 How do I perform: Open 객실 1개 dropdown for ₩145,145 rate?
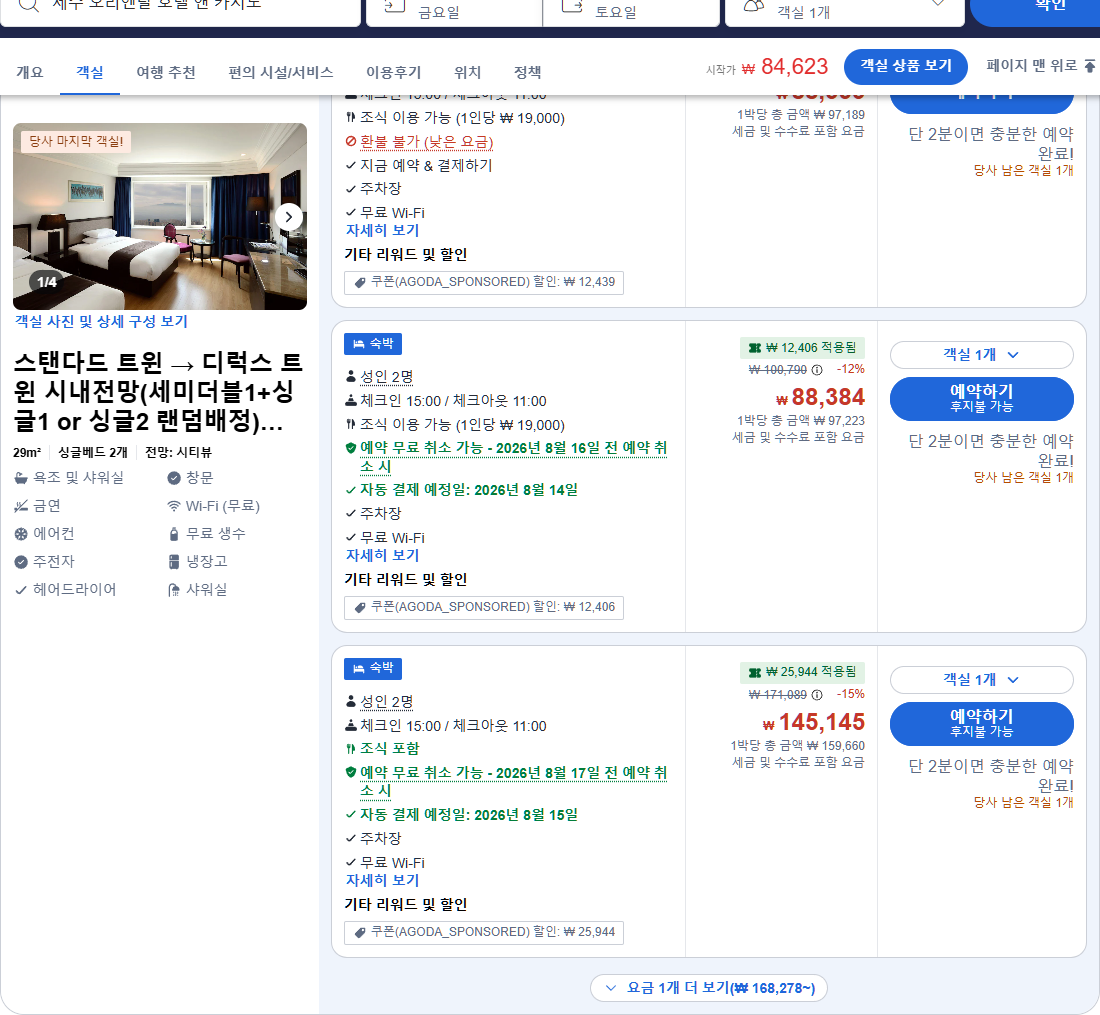tap(981, 680)
